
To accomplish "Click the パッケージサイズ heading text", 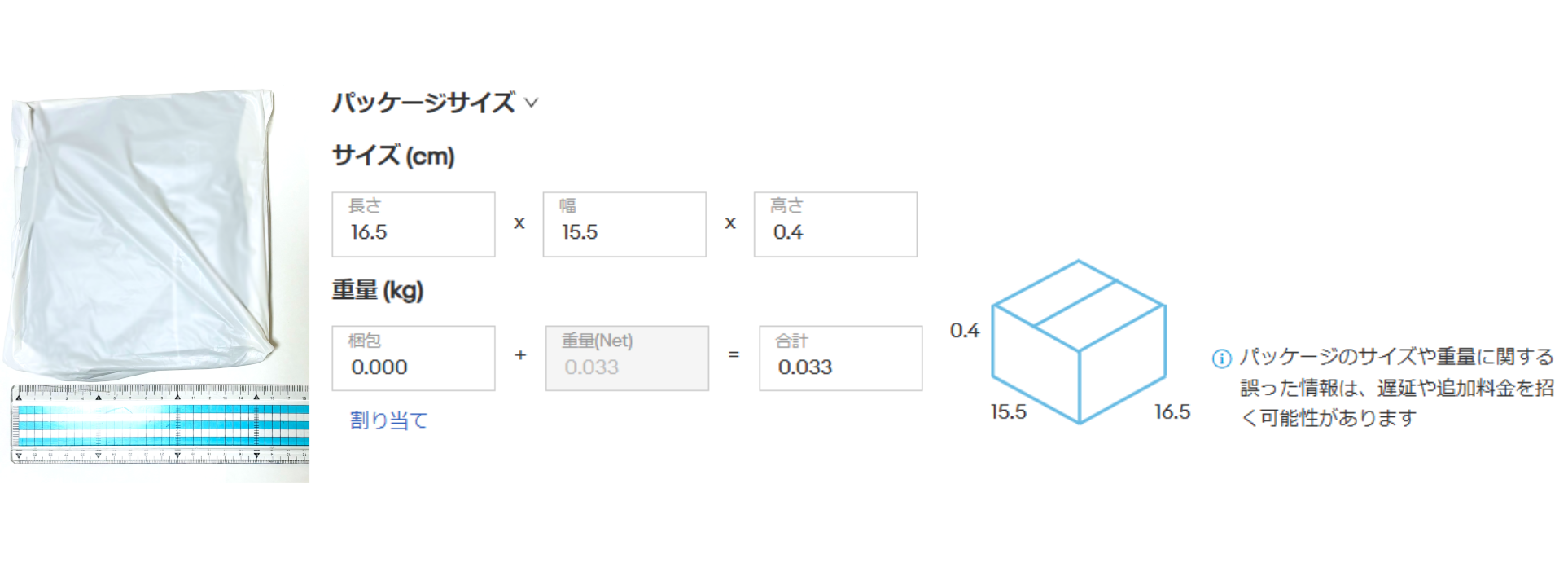I will tap(423, 103).
